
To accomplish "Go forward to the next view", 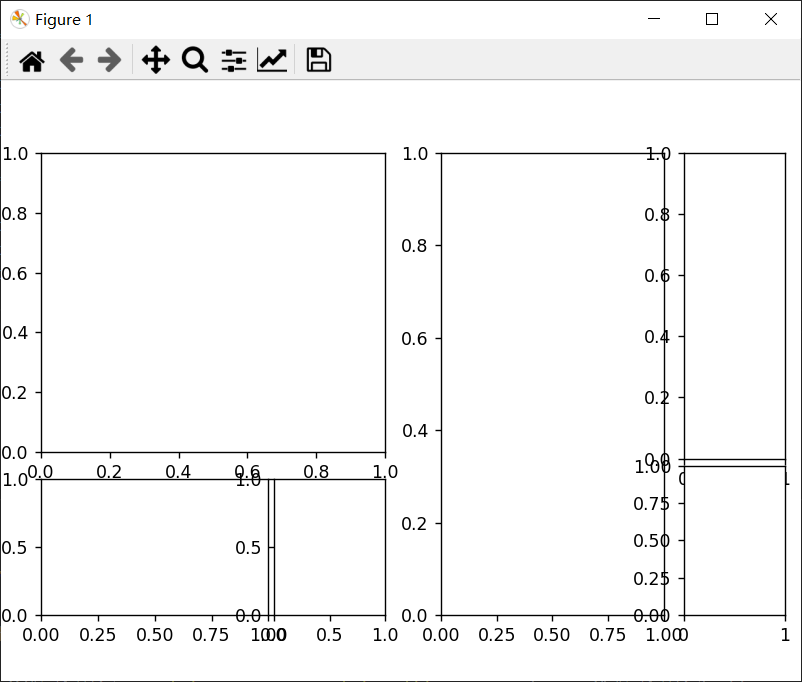I will 109,60.
